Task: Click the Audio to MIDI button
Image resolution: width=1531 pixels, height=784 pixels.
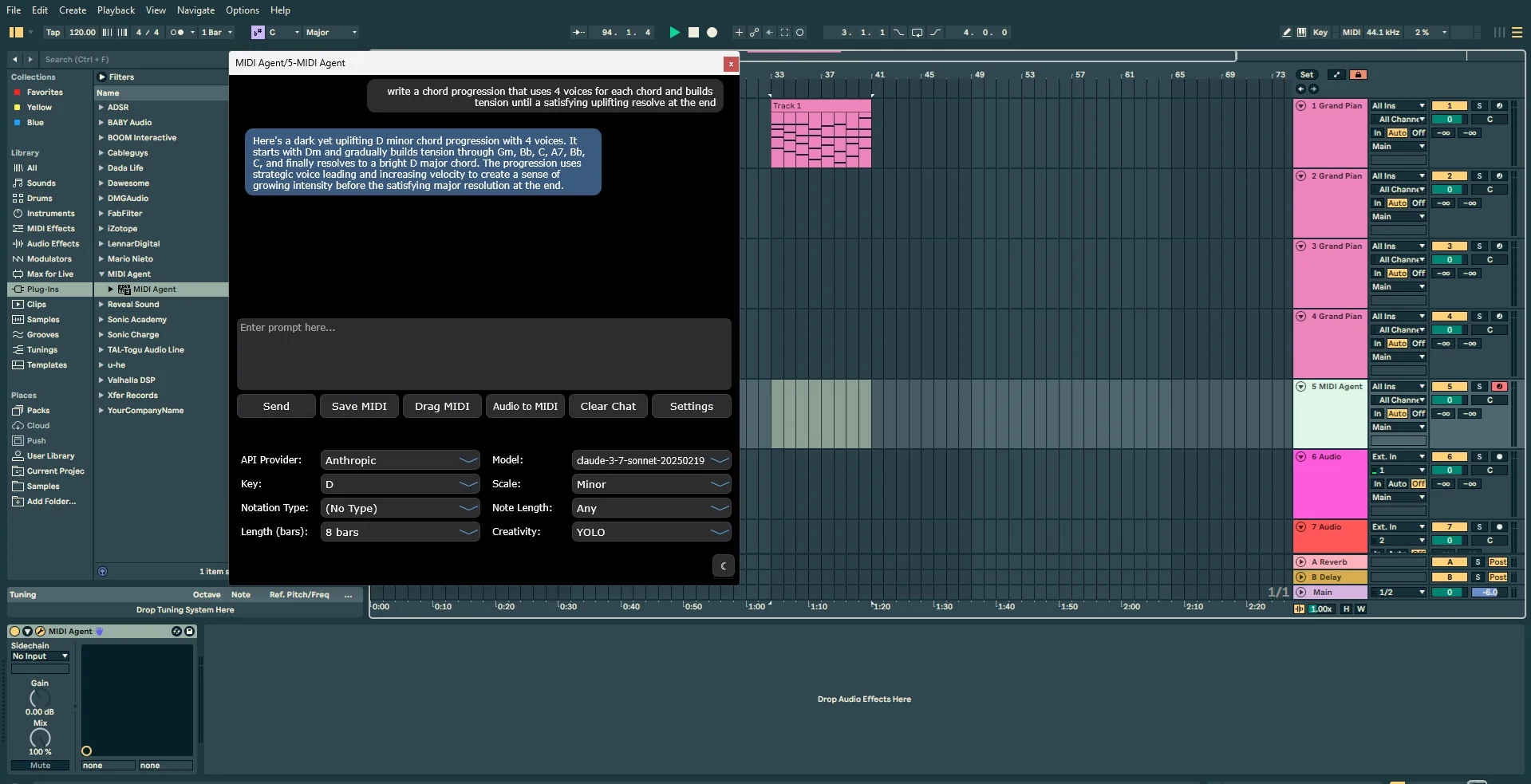Action: click(x=524, y=405)
